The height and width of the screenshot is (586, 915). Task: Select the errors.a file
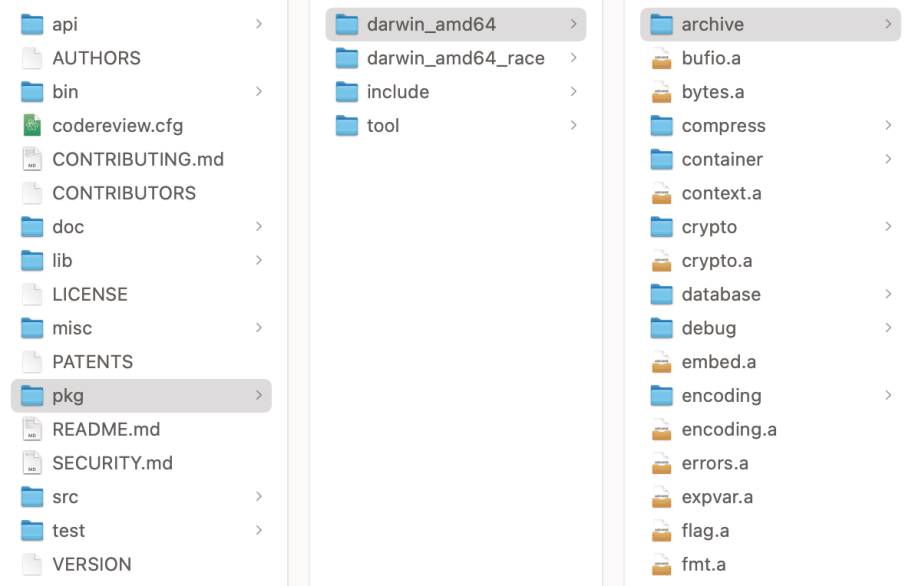pos(770,463)
